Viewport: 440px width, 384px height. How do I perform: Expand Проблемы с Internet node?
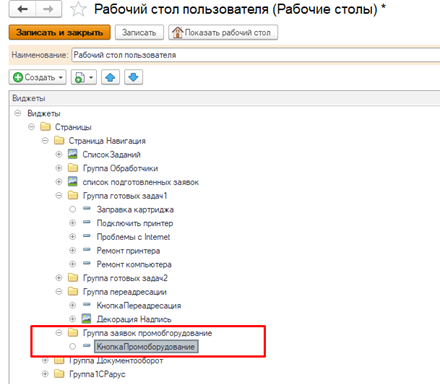pyautogui.click(x=72, y=236)
